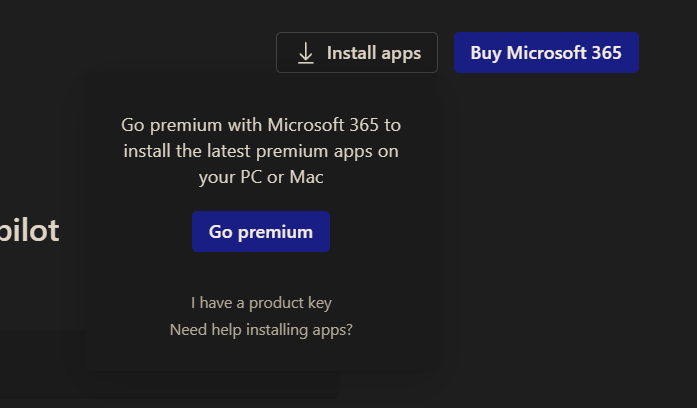Click the dark page background left of Install apps
697x408 pixels.
click(150, 40)
